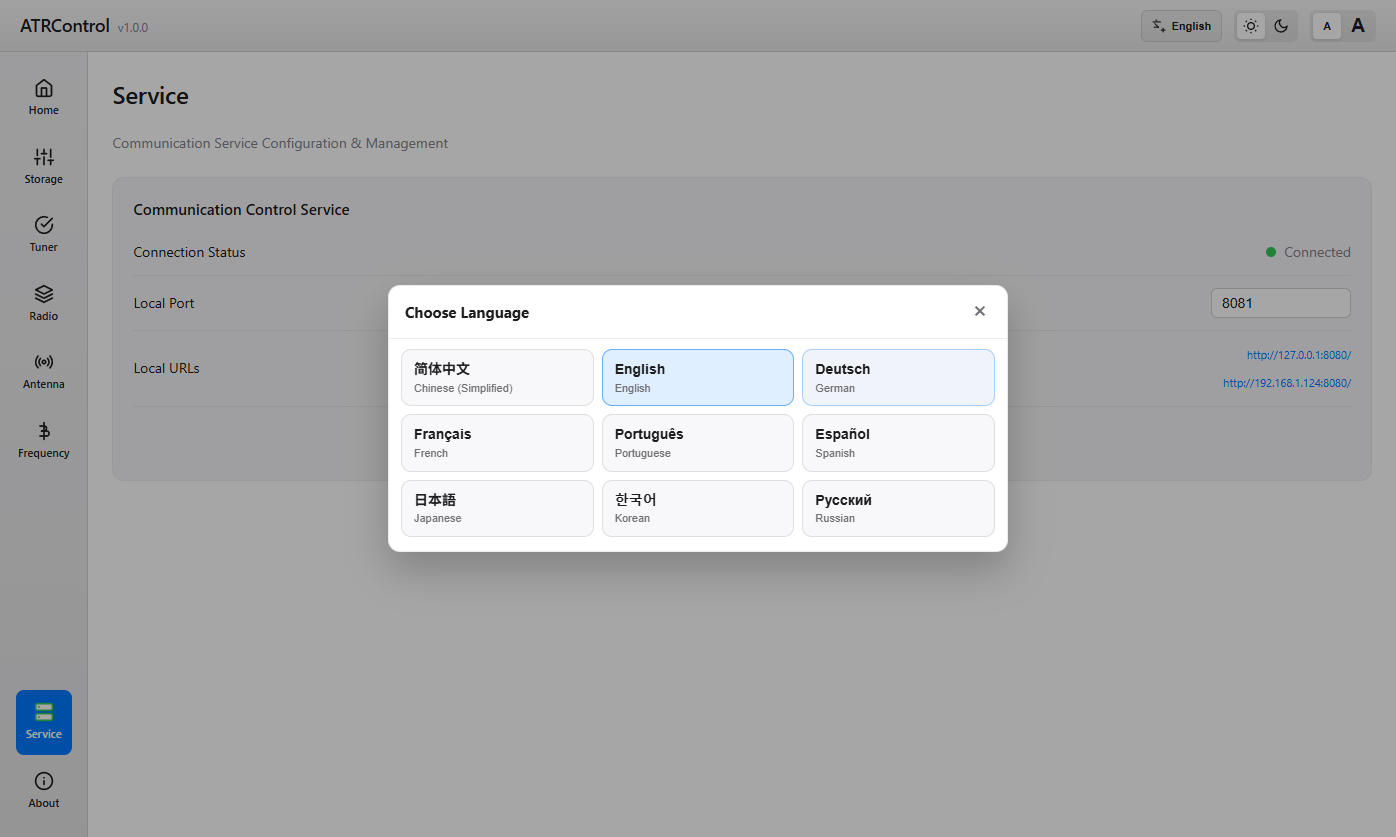
Task: Close the Choose Language dialog
Action: [x=980, y=311]
